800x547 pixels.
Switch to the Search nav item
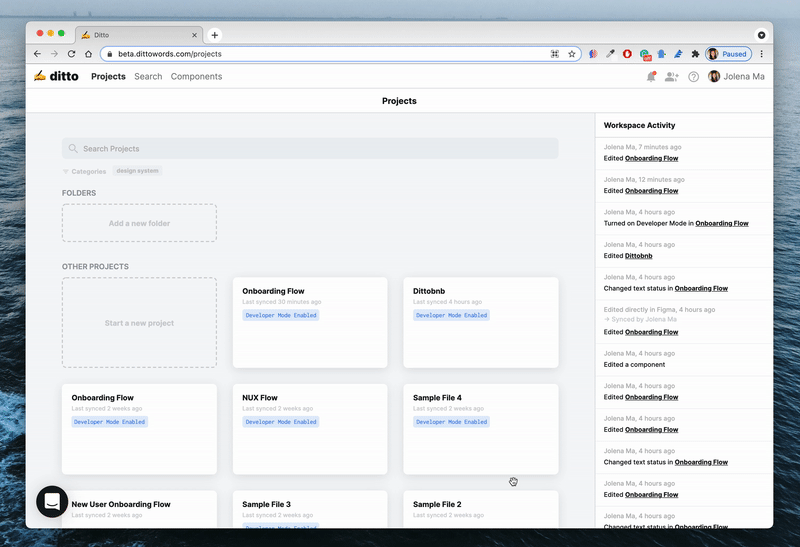pos(148,77)
